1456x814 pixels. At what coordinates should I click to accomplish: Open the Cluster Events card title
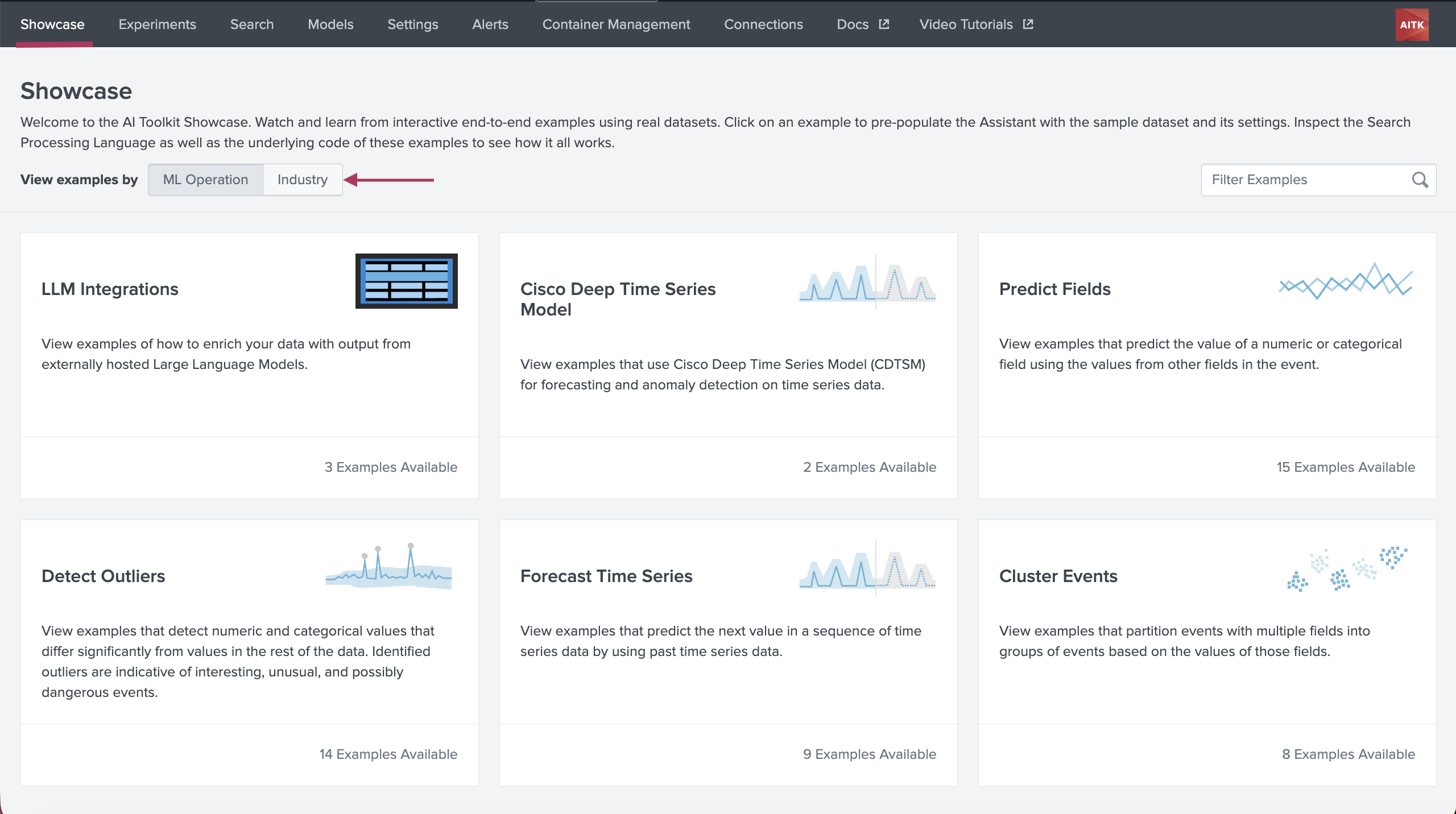click(x=1058, y=576)
